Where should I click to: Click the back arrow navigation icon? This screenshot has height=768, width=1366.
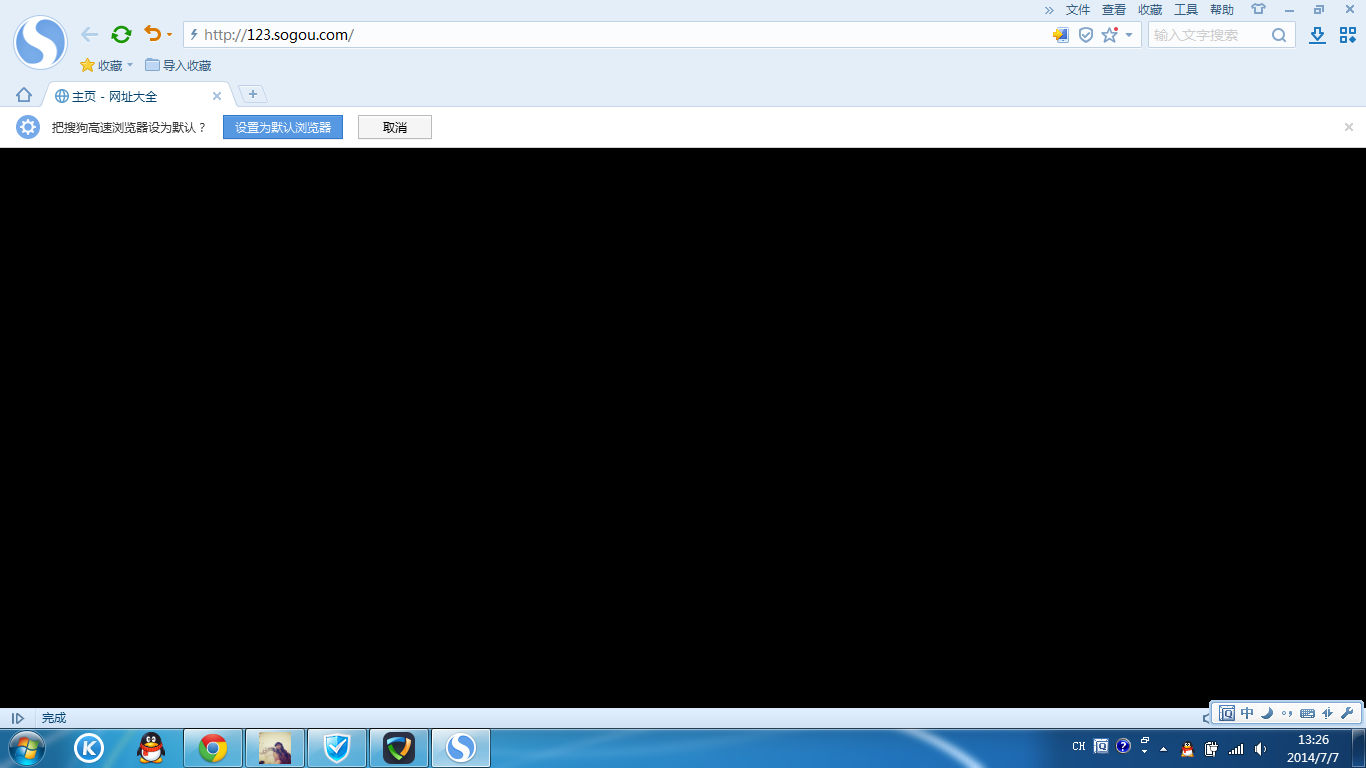click(x=89, y=35)
